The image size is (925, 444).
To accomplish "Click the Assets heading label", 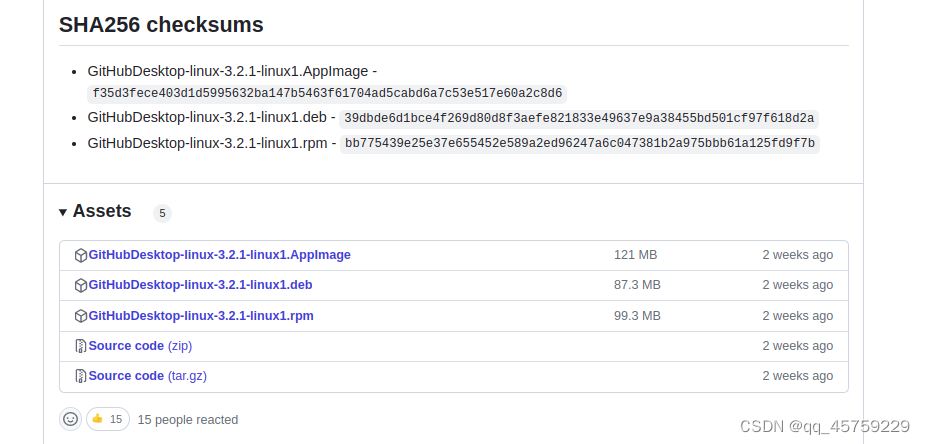I will coord(102,211).
